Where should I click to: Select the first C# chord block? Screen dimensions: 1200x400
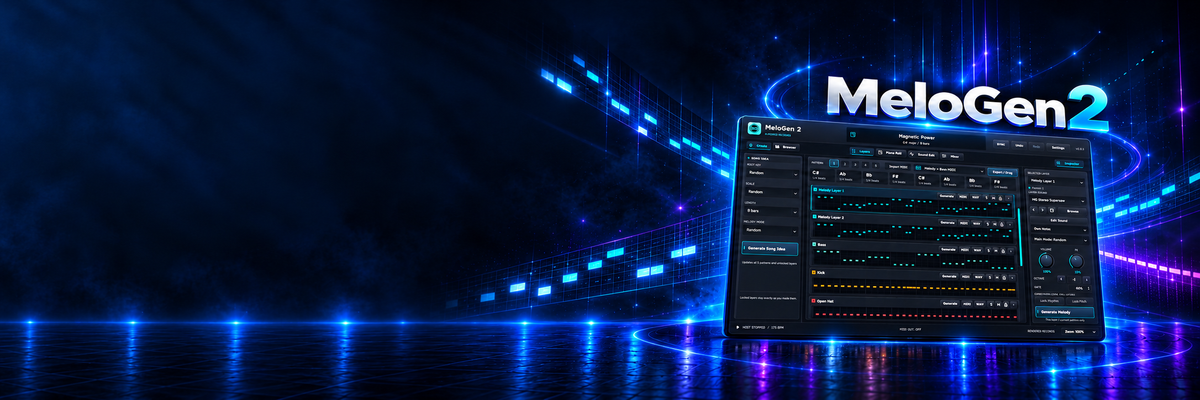pyautogui.click(x=823, y=175)
